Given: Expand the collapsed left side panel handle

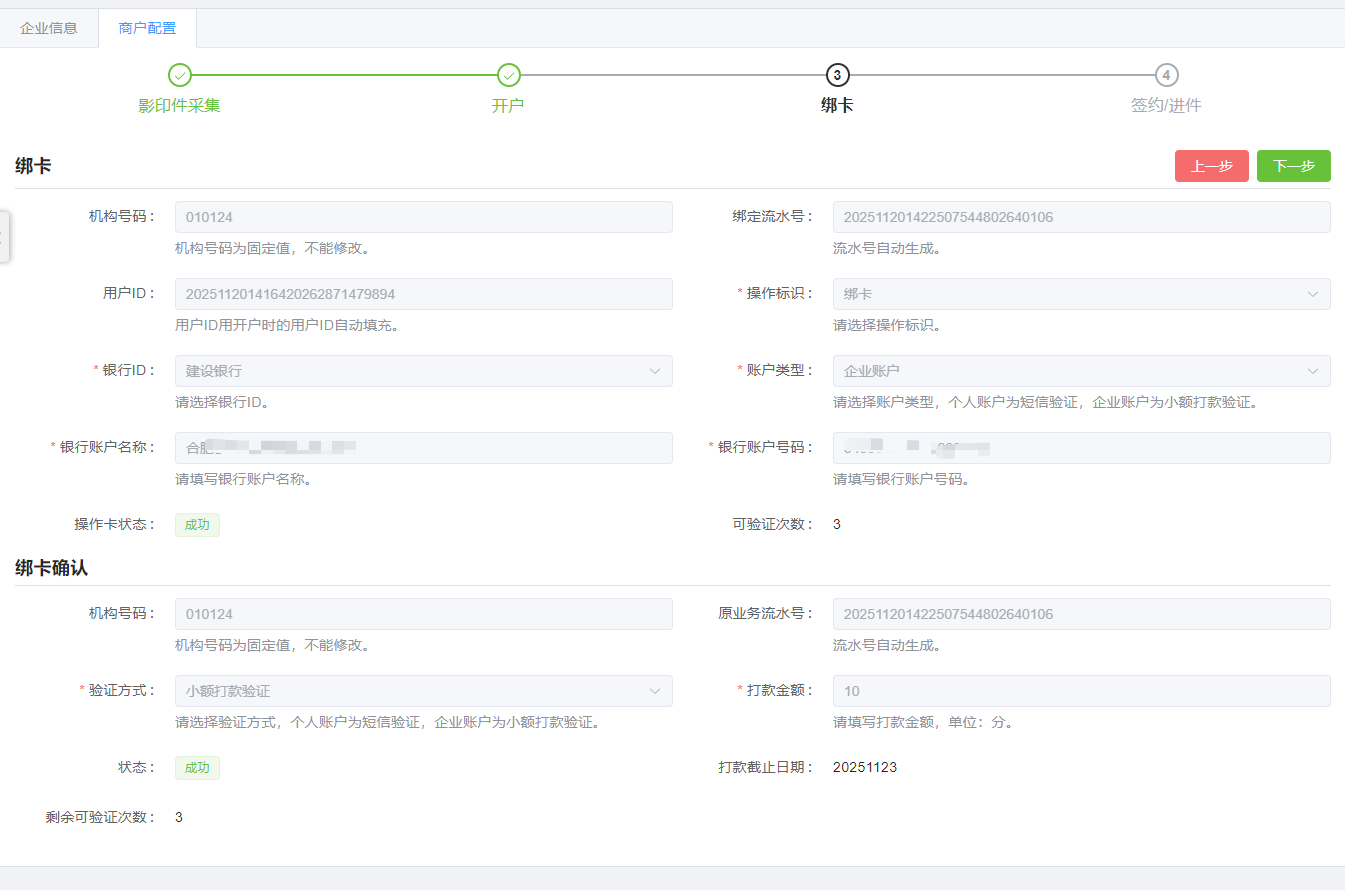Looking at the screenshot, I should pos(4,237).
